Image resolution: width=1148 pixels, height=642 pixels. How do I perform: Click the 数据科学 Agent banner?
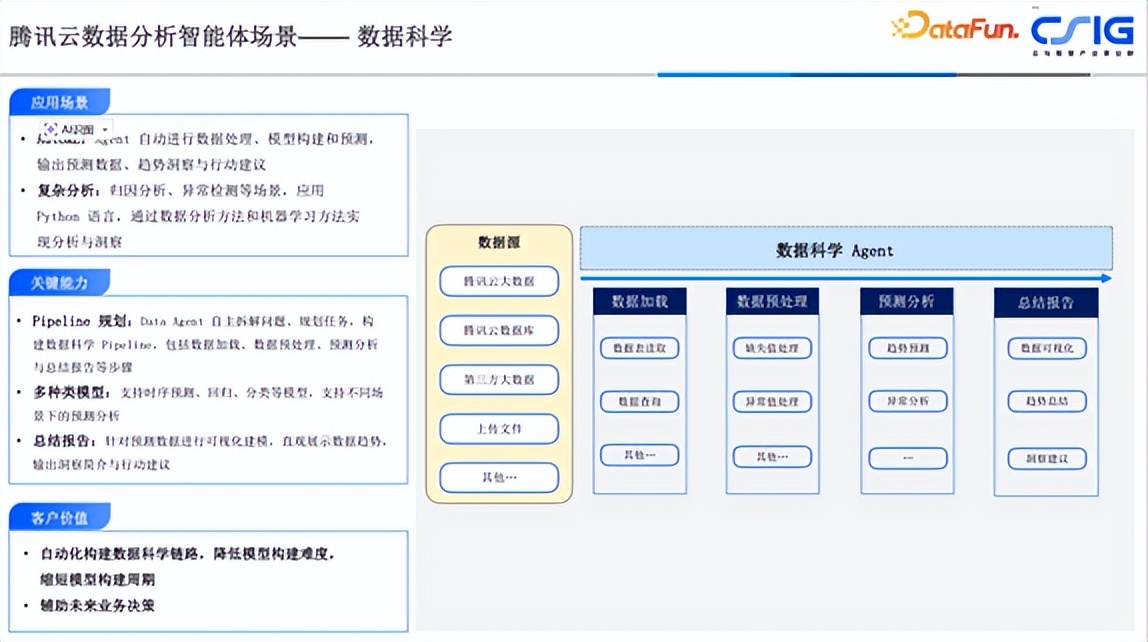846,249
